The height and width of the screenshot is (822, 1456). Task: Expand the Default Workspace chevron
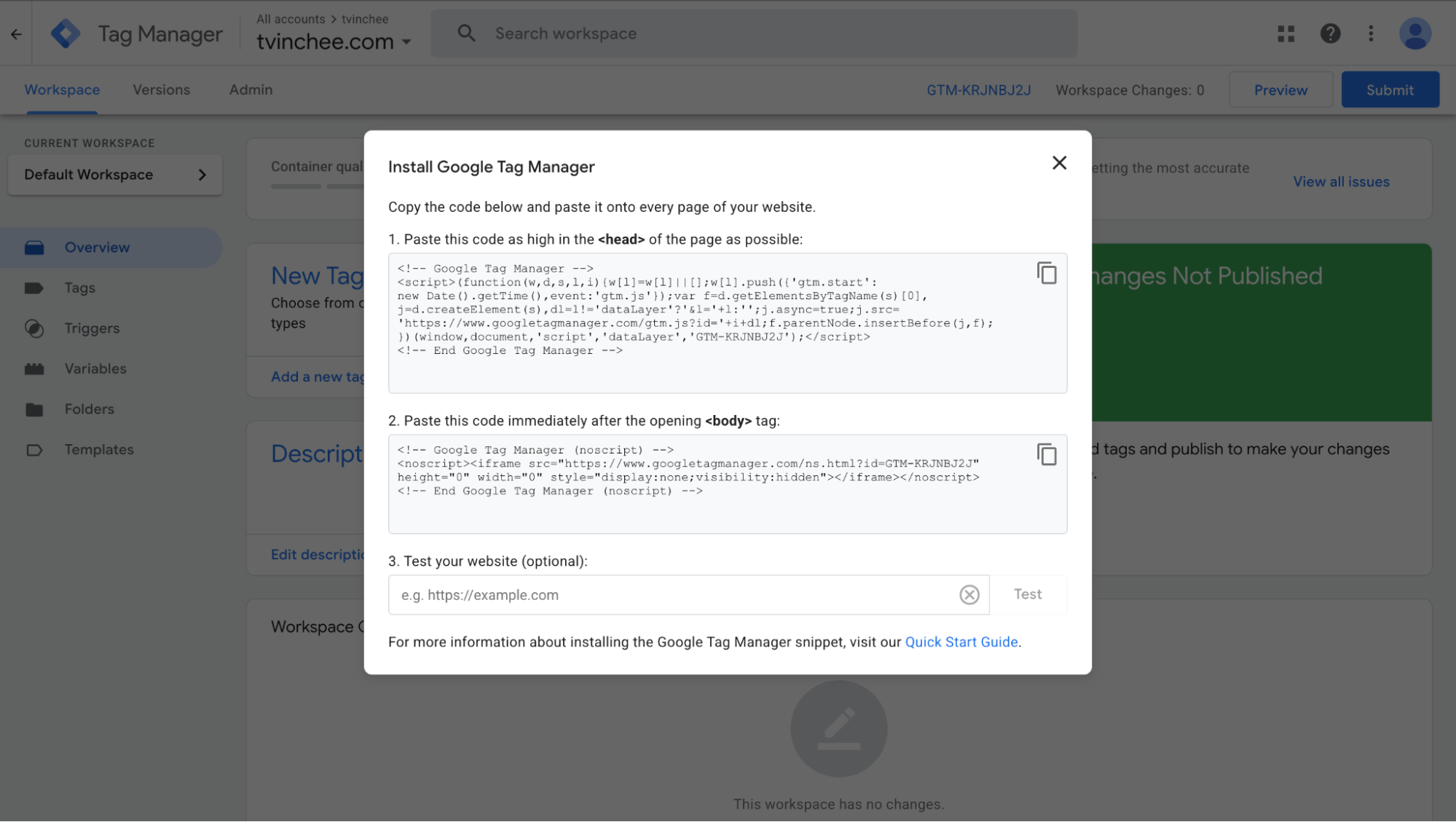pos(202,175)
